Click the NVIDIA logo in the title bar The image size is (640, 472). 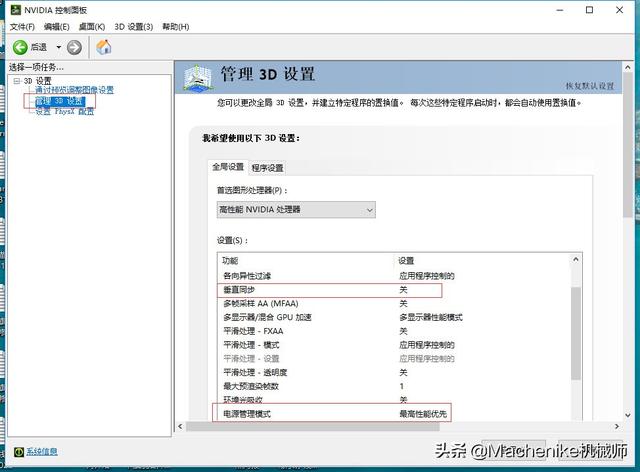(x=16, y=10)
